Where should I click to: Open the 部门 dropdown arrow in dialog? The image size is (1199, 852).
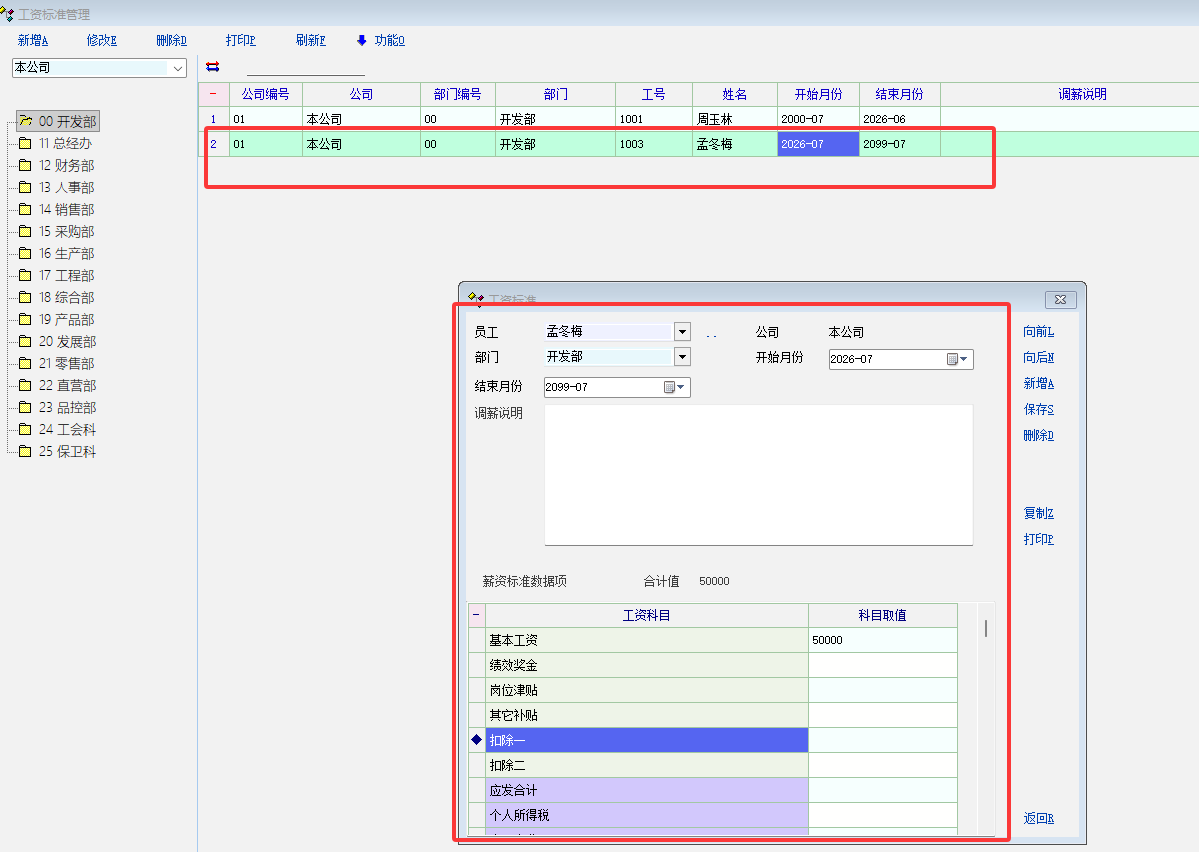point(682,357)
